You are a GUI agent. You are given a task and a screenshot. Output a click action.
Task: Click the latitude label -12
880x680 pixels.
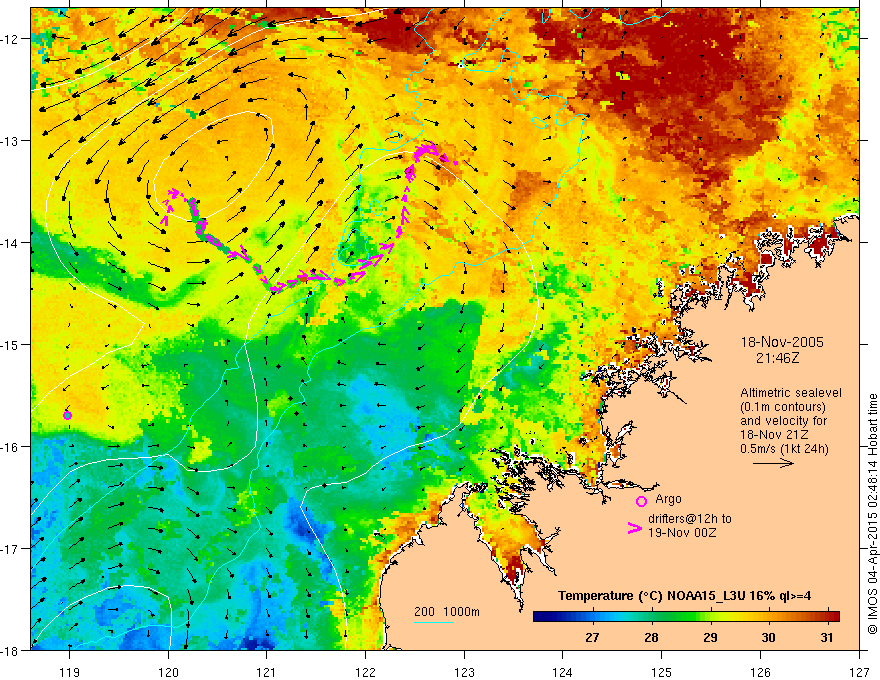click(x=11, y=39)
